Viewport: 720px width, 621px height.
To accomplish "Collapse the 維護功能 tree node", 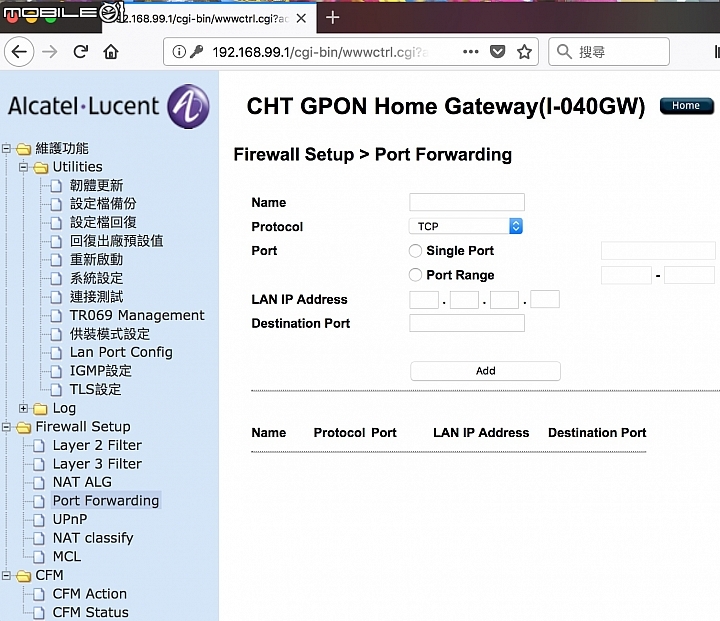I will [x=6, y=148].
